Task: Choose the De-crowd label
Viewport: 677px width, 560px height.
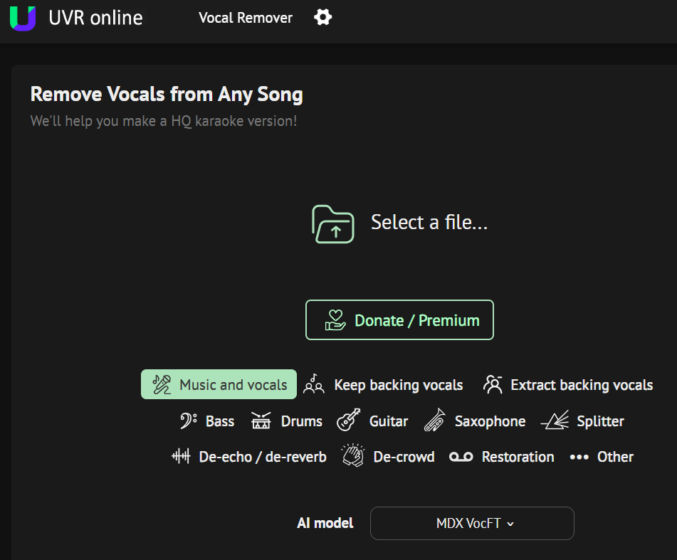Action: coord(404,457)
